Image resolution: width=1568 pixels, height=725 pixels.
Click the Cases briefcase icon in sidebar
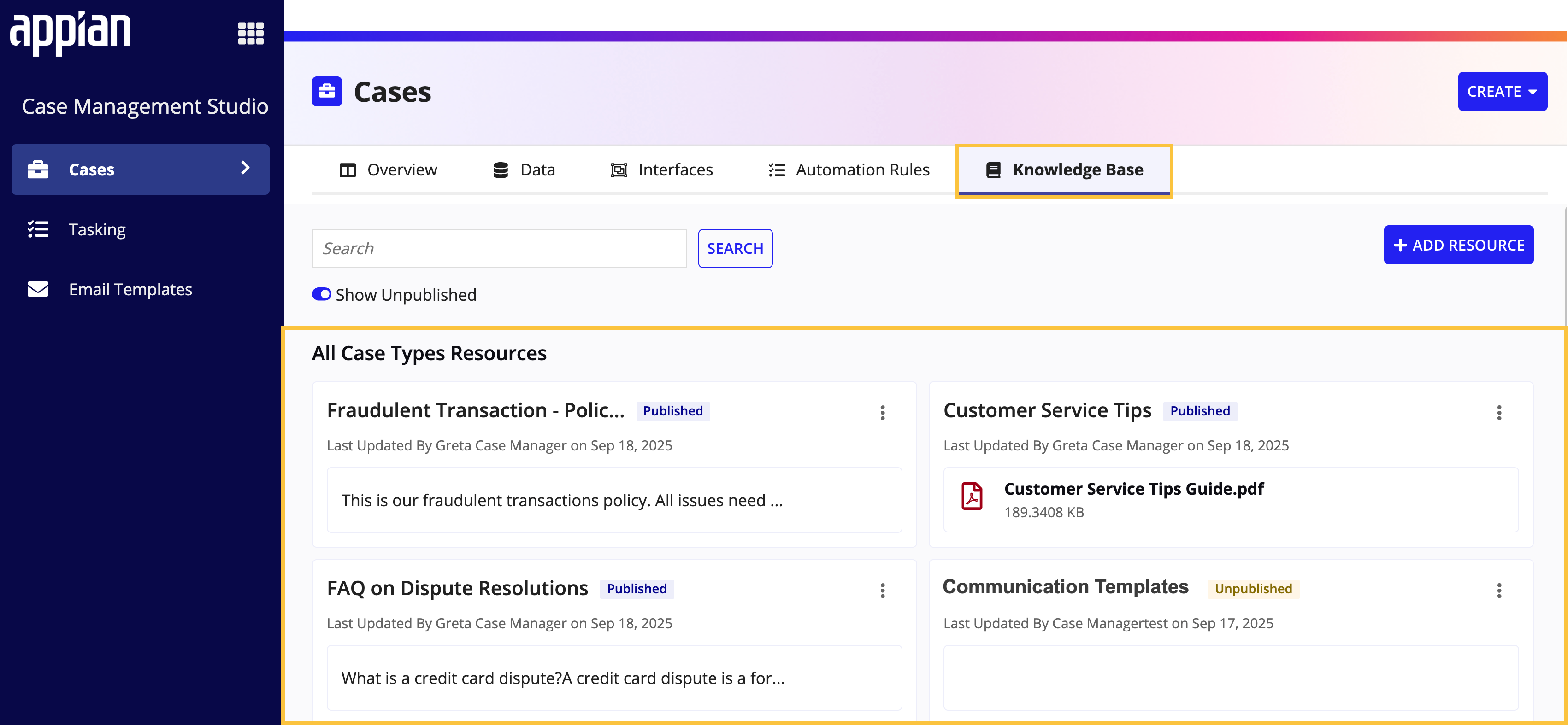[x=38, y=169]
